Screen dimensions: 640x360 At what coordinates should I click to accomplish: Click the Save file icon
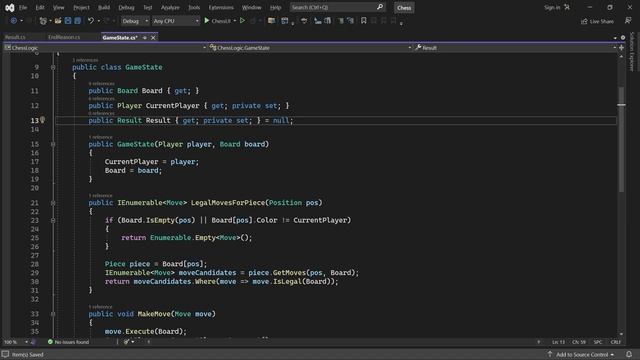point(68,21)
